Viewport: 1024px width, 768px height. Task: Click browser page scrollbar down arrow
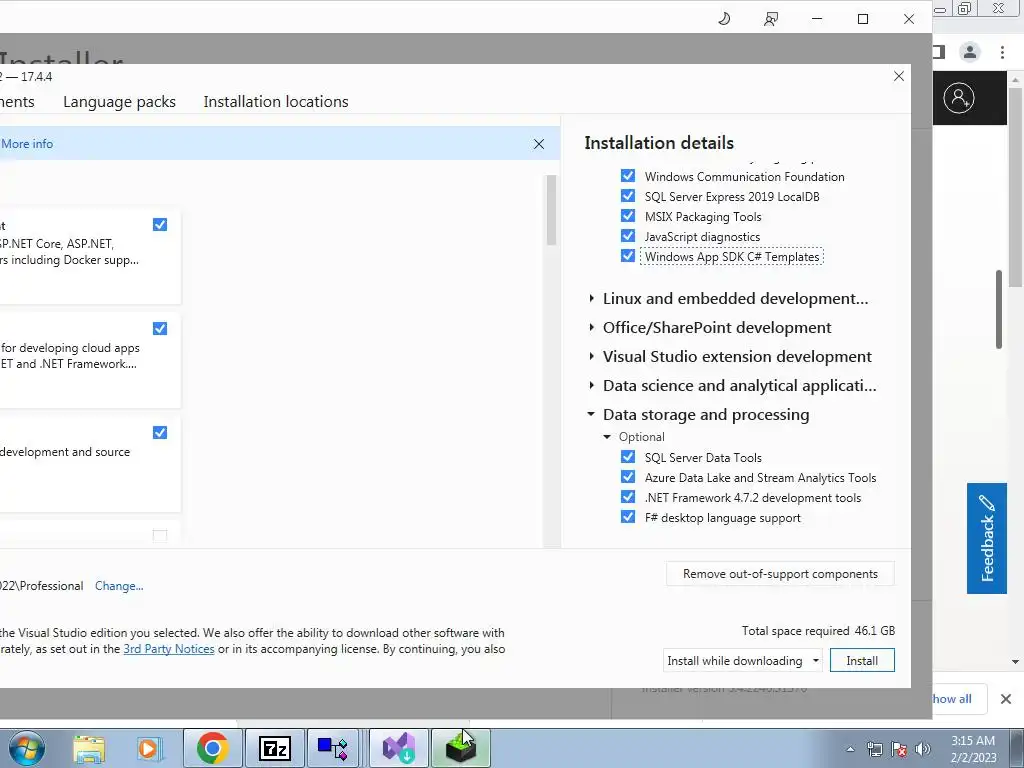point(1016,662)
